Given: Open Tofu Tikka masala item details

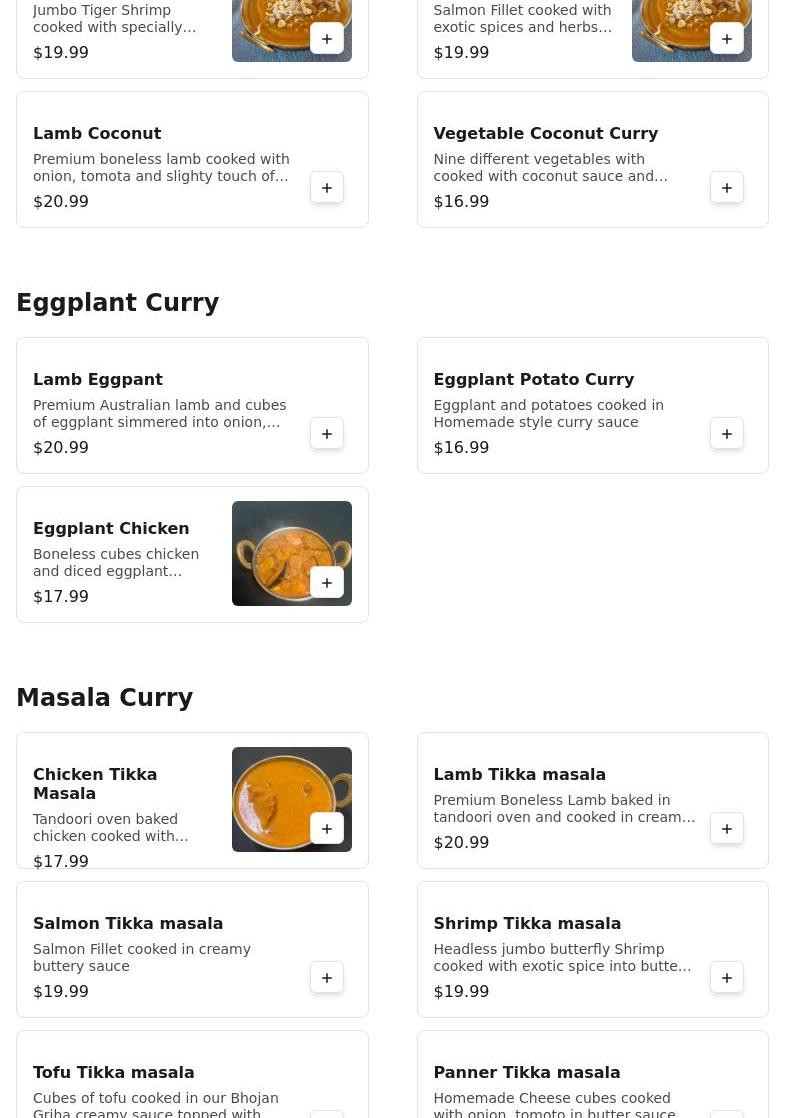Looking at the screenshot, I should pos(193,1075).
